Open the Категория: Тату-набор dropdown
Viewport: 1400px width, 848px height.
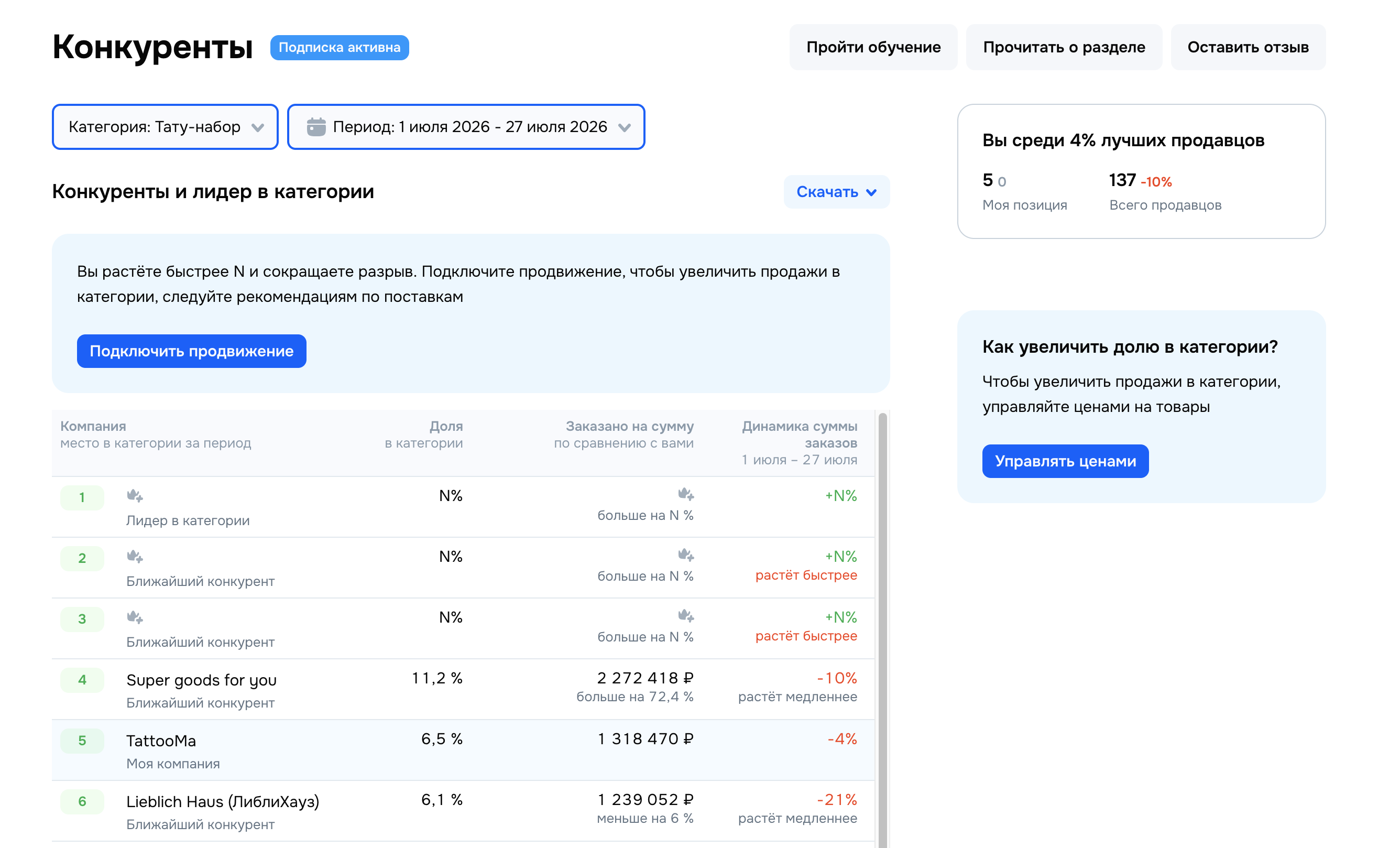(x=166, y=127)
